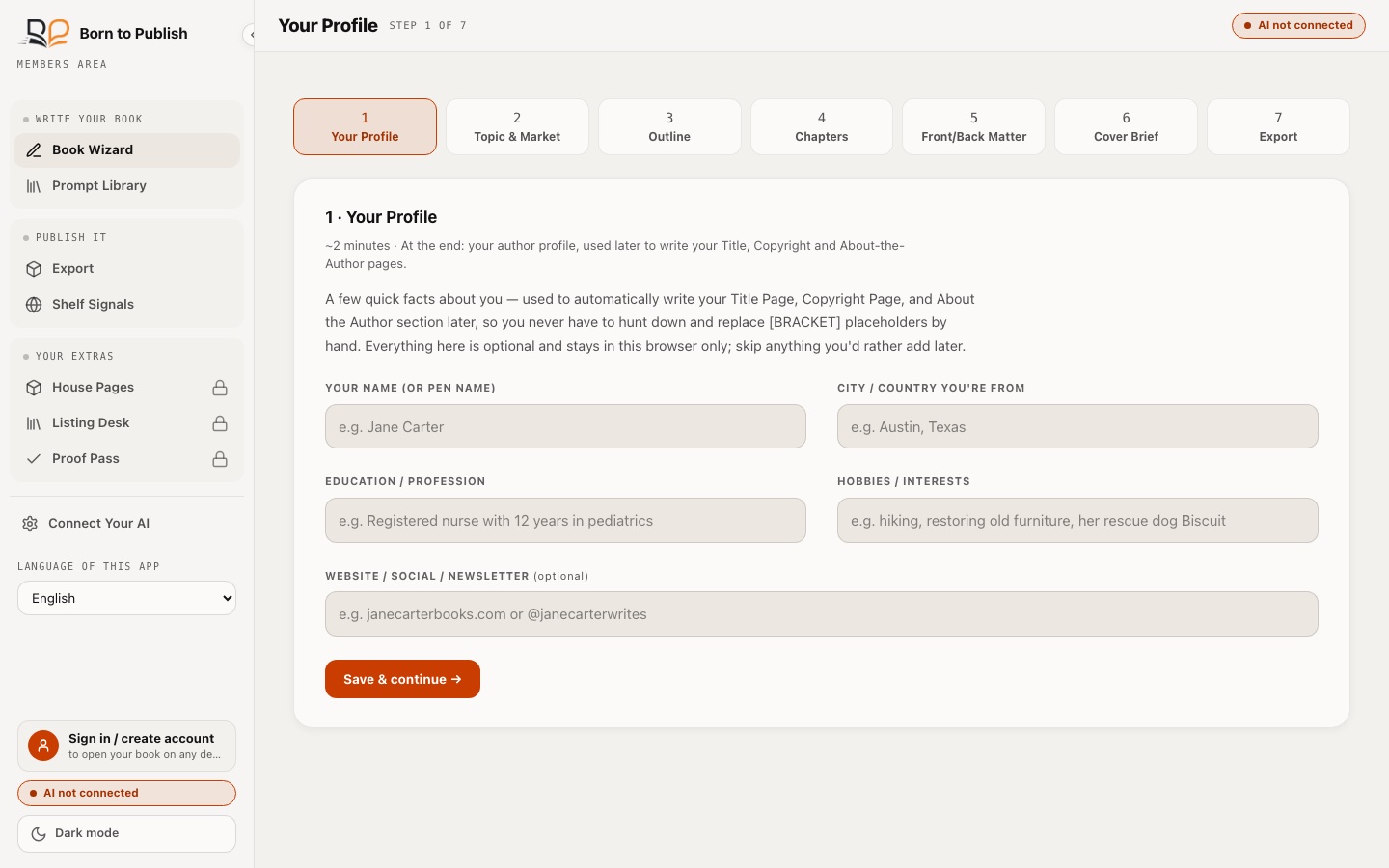This screenshot has width=1389, height=868.
Task: Open the Chapters step tab
Action: [822, 126]
